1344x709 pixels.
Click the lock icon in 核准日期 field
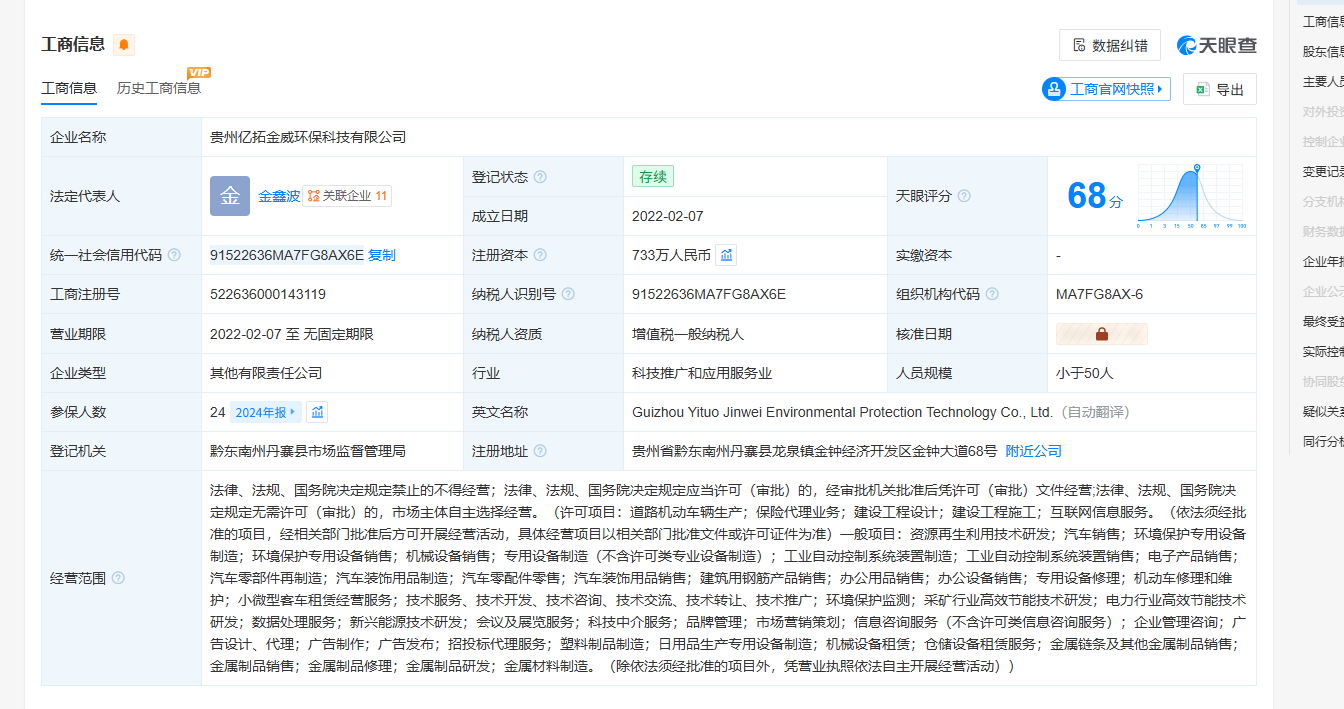point(1101,334)
